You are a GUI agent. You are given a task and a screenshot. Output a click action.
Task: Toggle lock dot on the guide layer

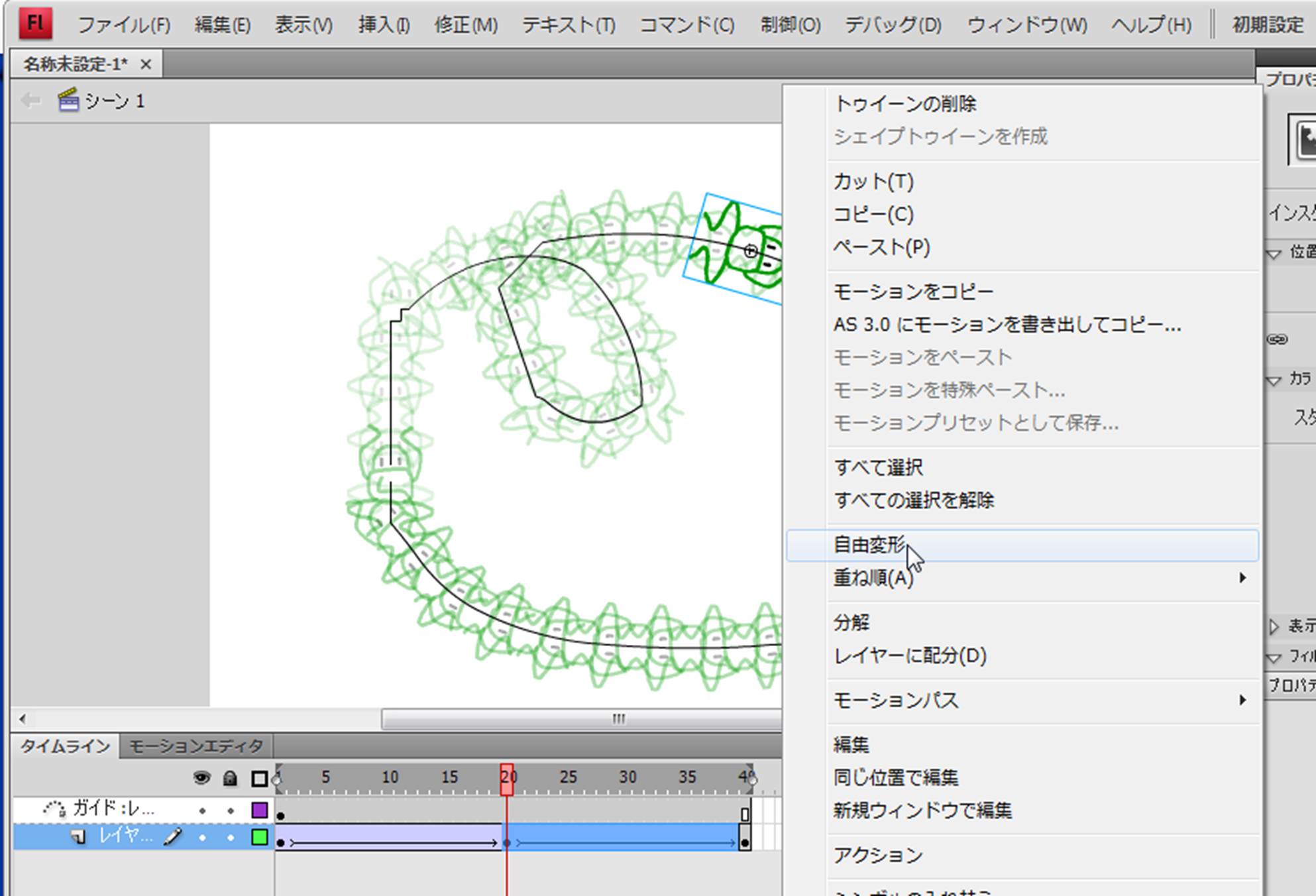click(x=231, y=810)
